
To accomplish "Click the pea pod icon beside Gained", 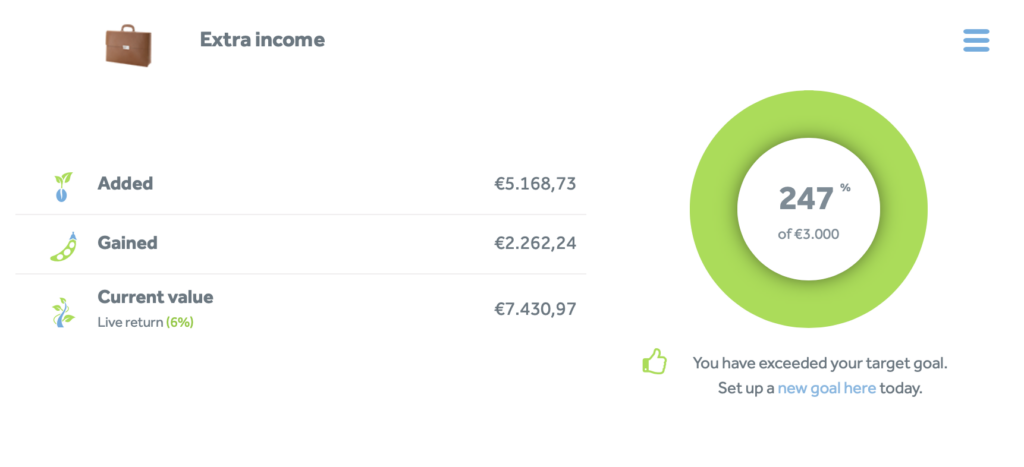I will pos(63,245).
